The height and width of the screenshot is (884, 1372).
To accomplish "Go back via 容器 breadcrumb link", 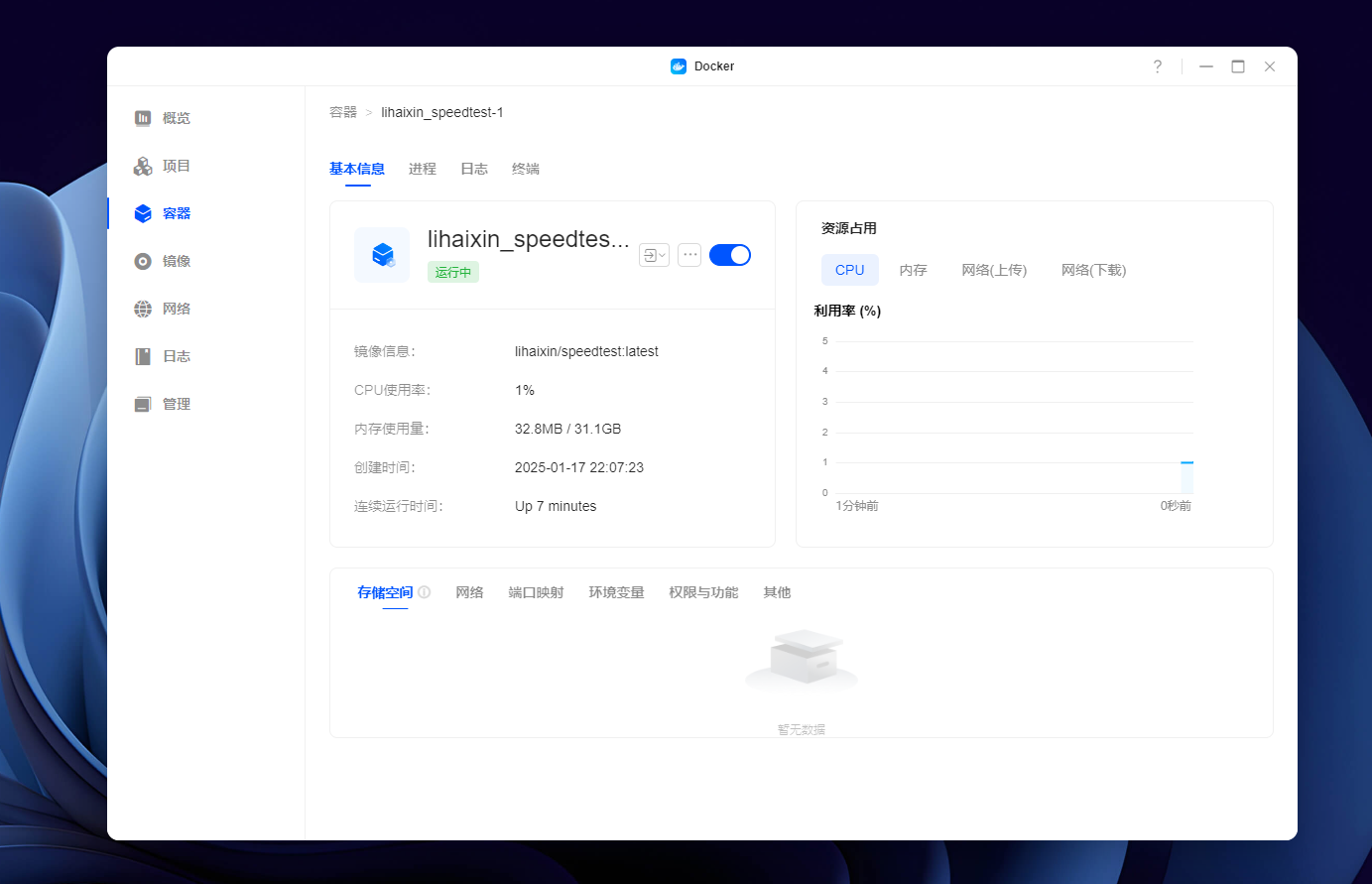I will coord(343,112).
